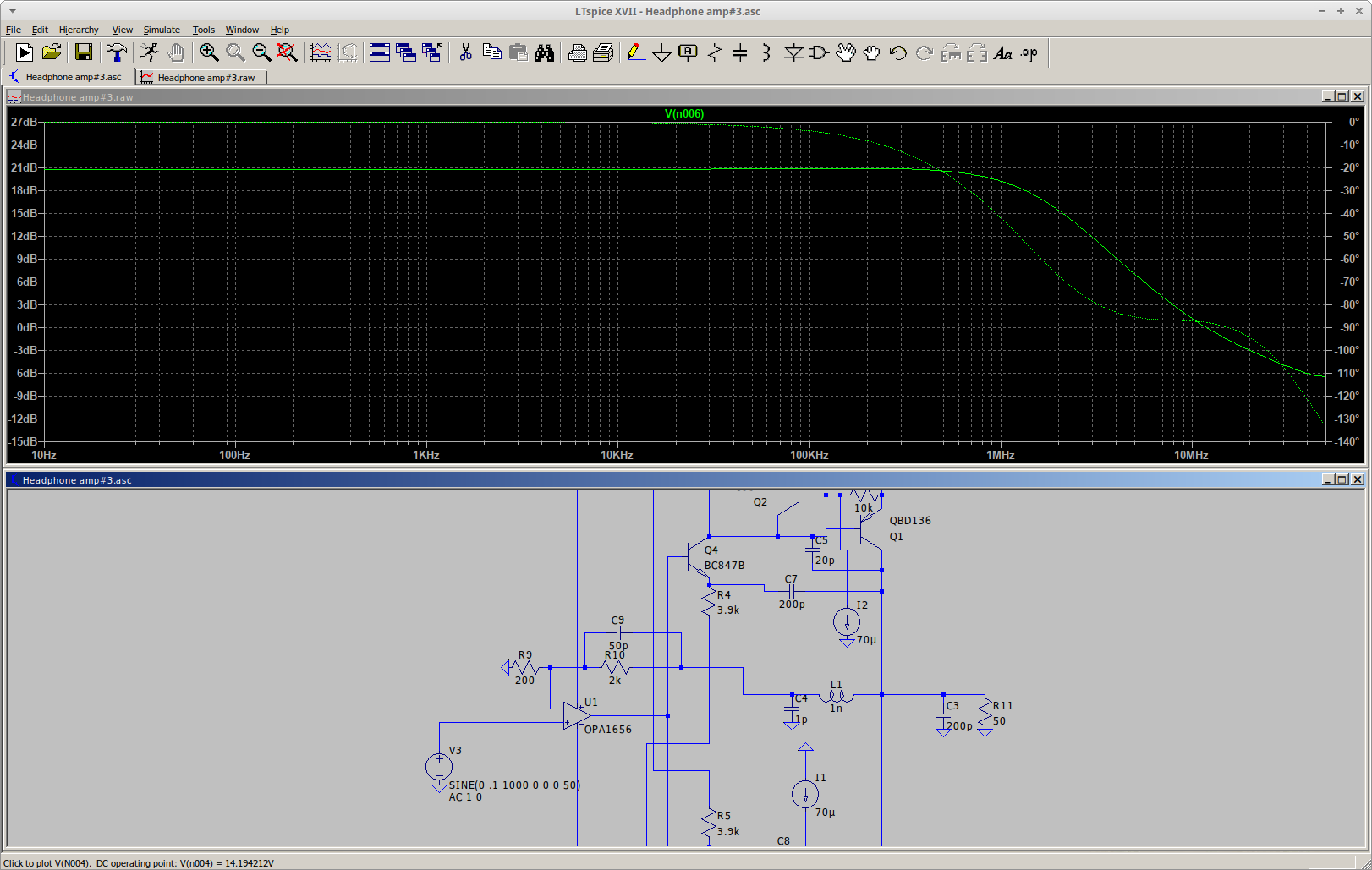Click the Print printer icon
The height and width of the screenshot is (870, 1372).
coord(577,52)
